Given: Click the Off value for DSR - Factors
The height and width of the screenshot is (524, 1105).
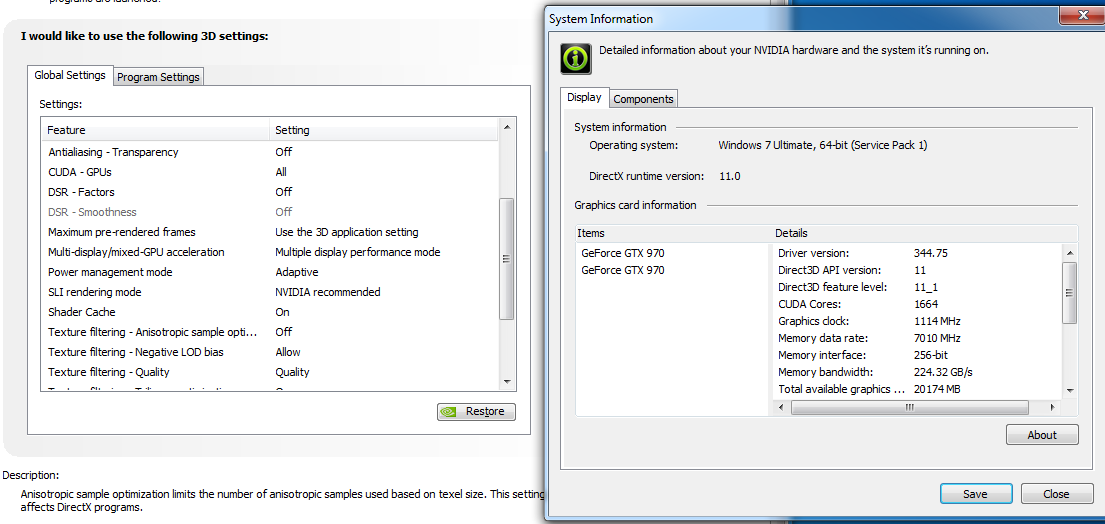Looking at the screenshot, I should tap(283, 192).
